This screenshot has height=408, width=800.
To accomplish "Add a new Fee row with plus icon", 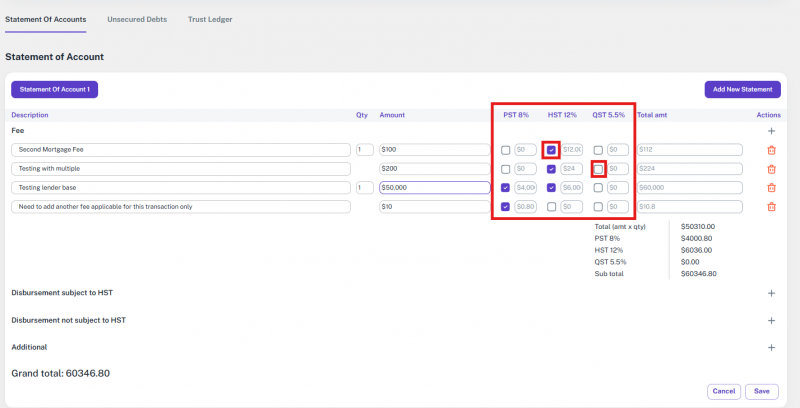I will click(771, 131).
